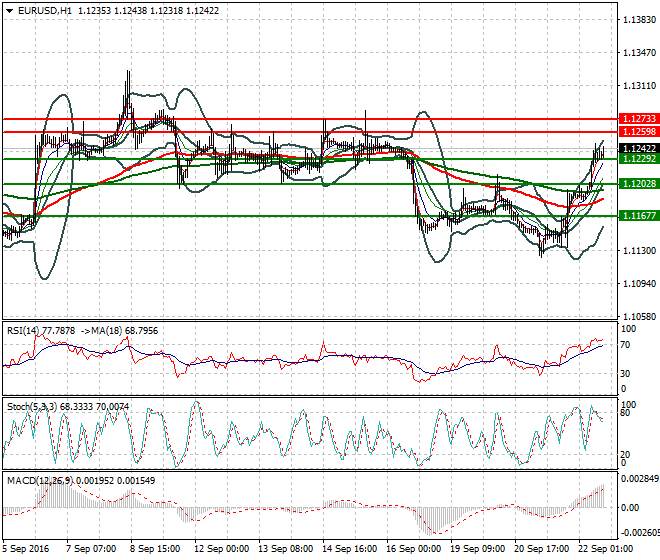Click the red 1.12598 resistance price label
660x560 pixels.
[x=639, y=132]
